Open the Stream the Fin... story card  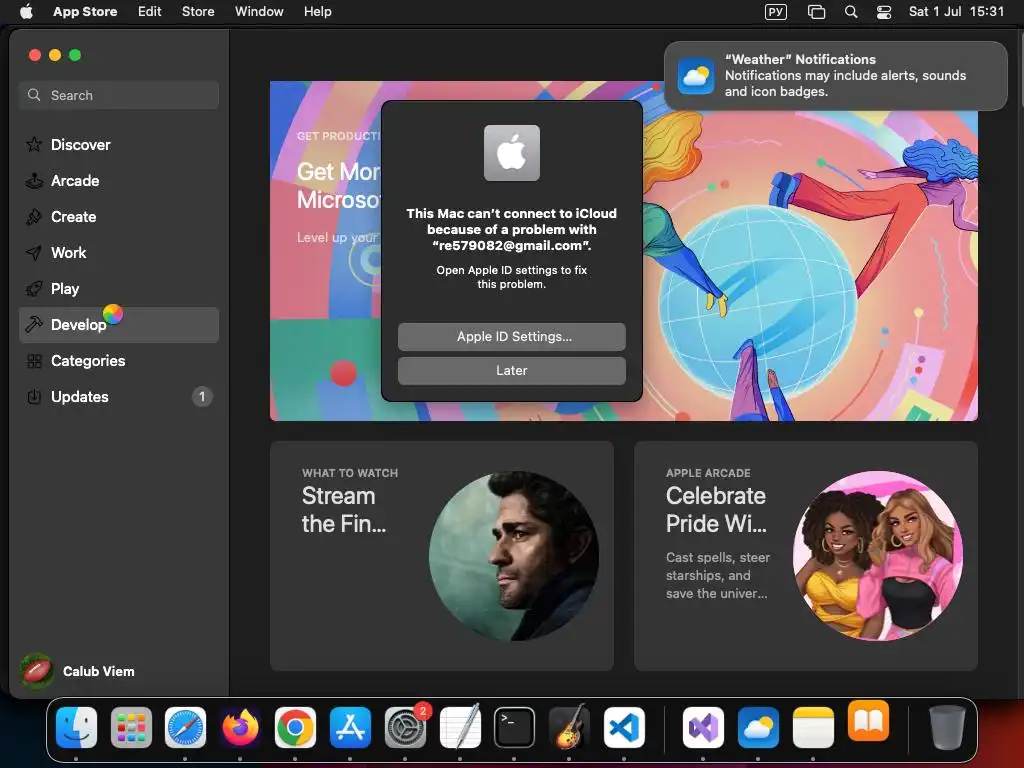441,556
